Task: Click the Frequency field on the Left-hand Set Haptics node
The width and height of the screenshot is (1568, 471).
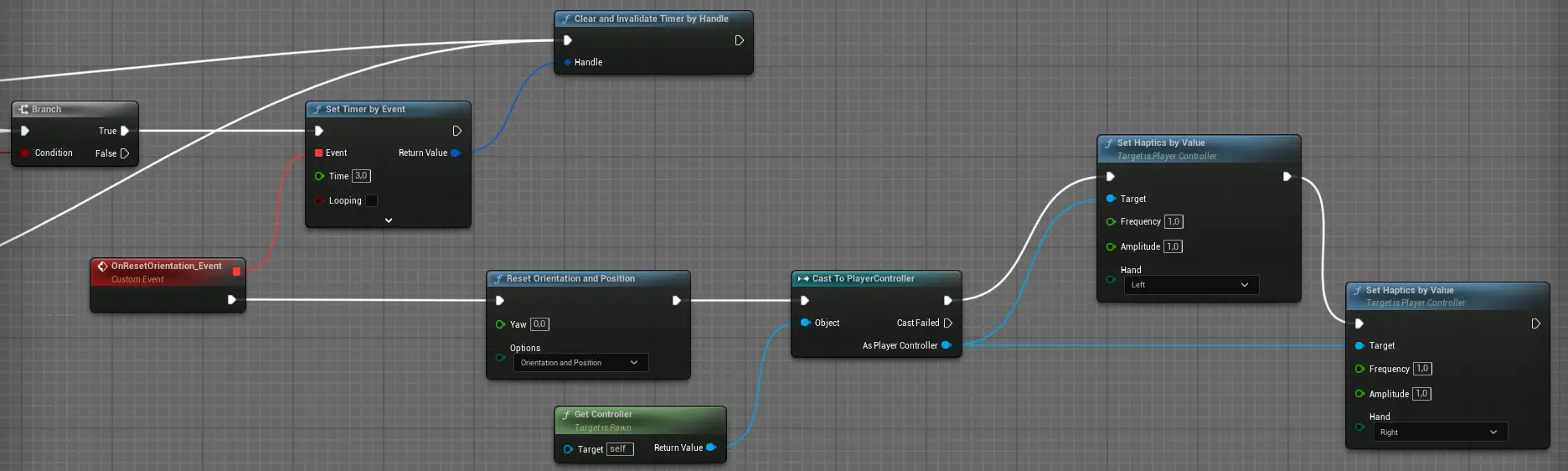Action: pos(1173,222)
